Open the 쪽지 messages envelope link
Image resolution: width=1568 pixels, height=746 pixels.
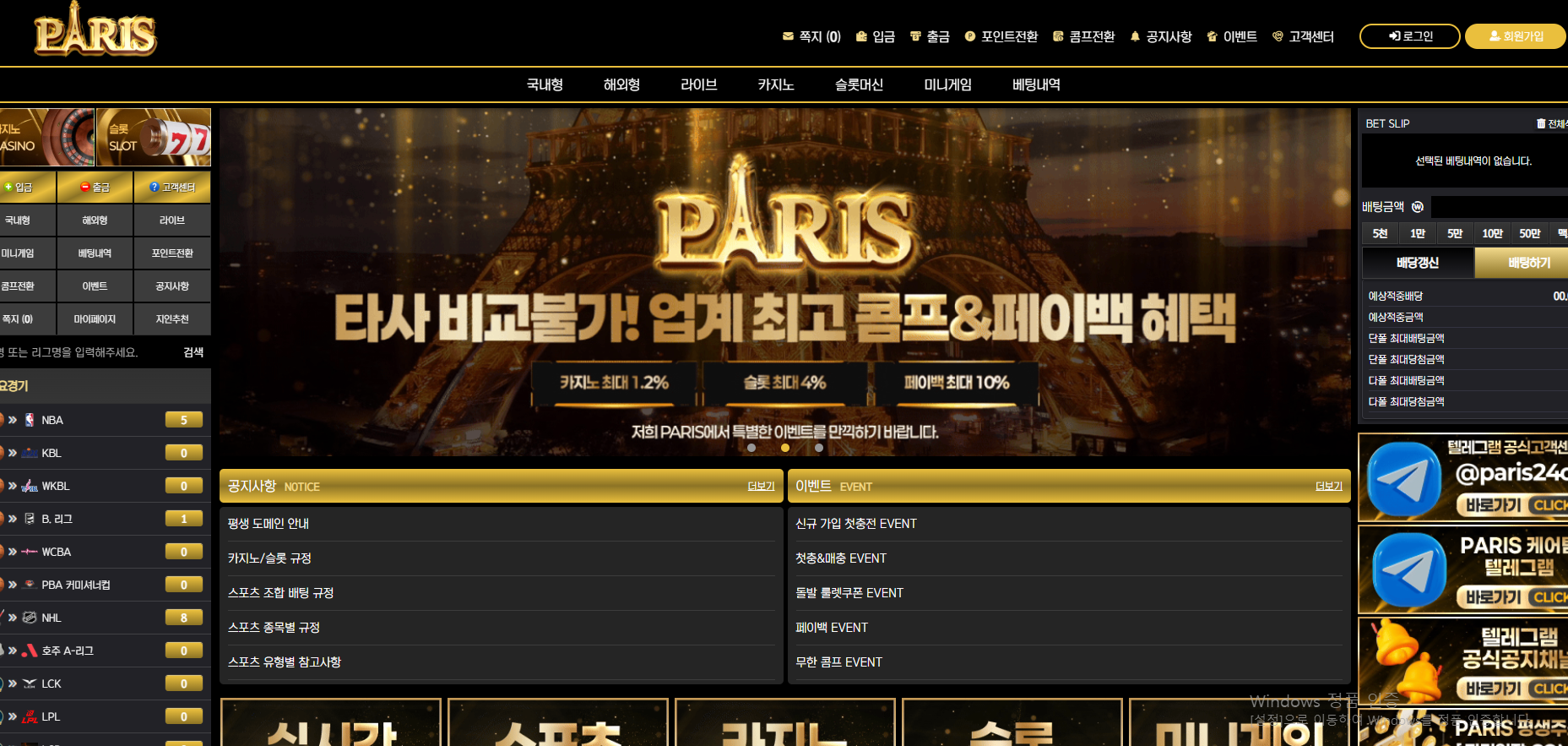[x=811, y=36]
